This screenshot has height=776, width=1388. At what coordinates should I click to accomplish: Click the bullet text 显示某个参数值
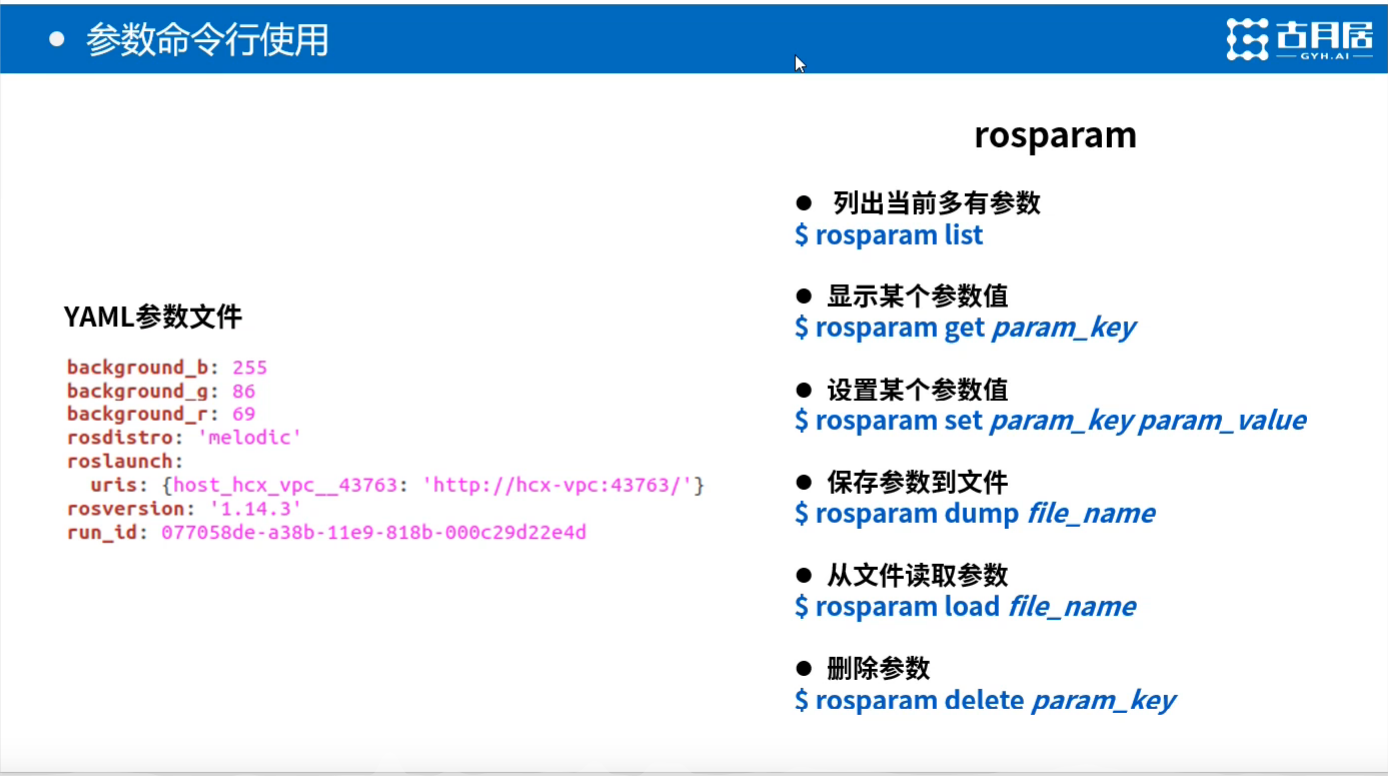coord(918,296)
